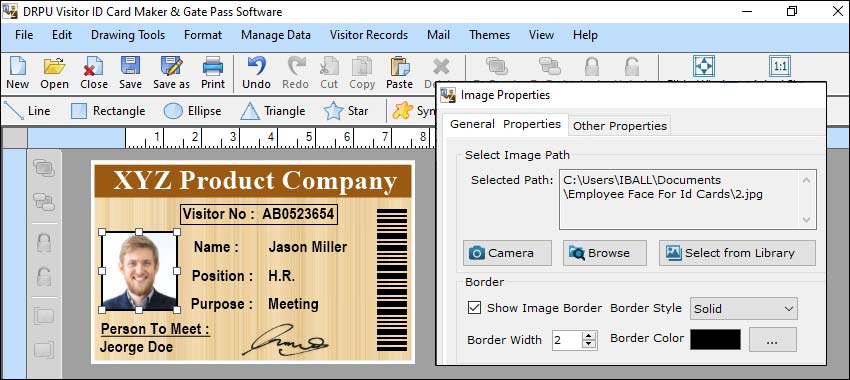The image size is (850, 380).
Task: Click the Camera button
Action: pyautogui.click(x=507, y=253)
